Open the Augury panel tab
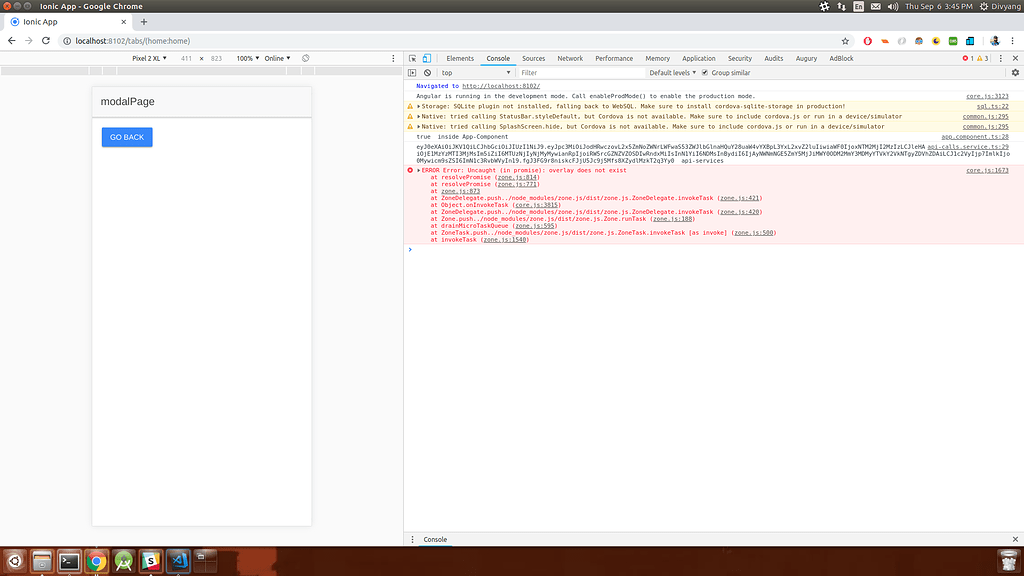This screenshot has width=1024, height=576. tap(806, 58)
